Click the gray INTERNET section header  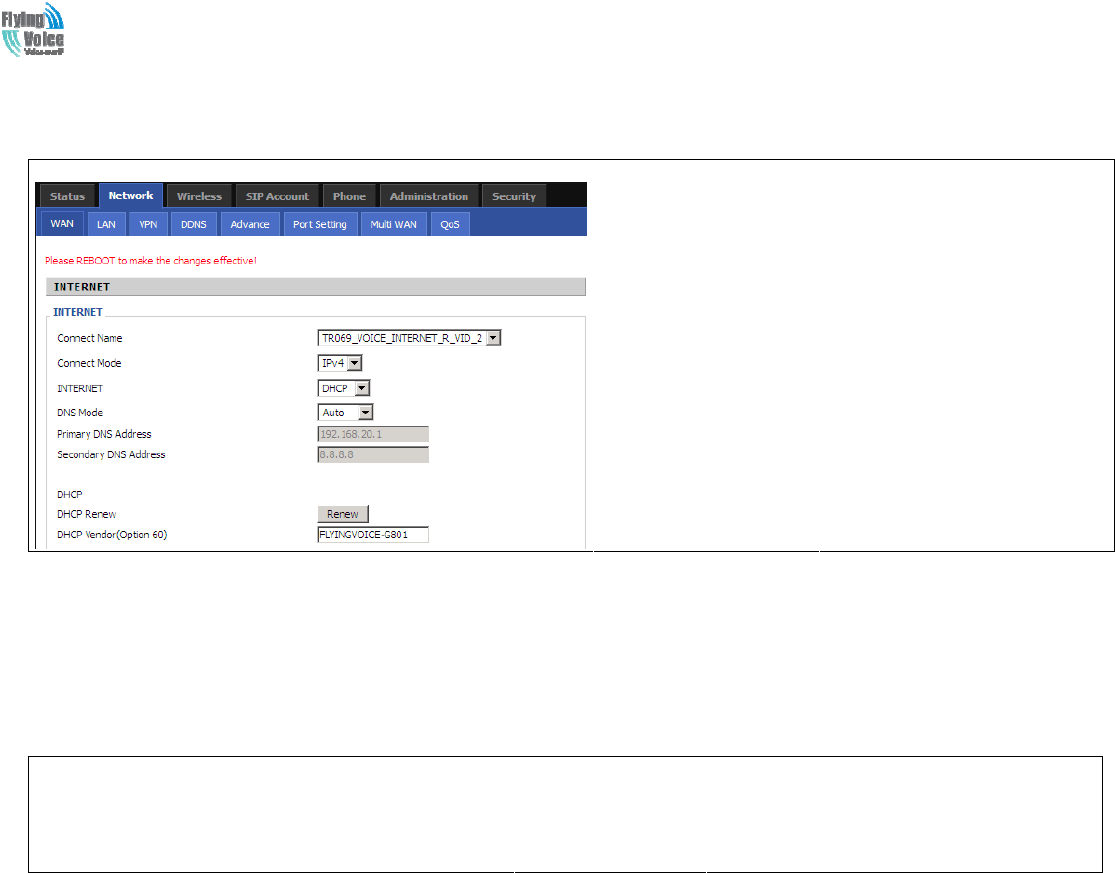click(x=316, y=286)
